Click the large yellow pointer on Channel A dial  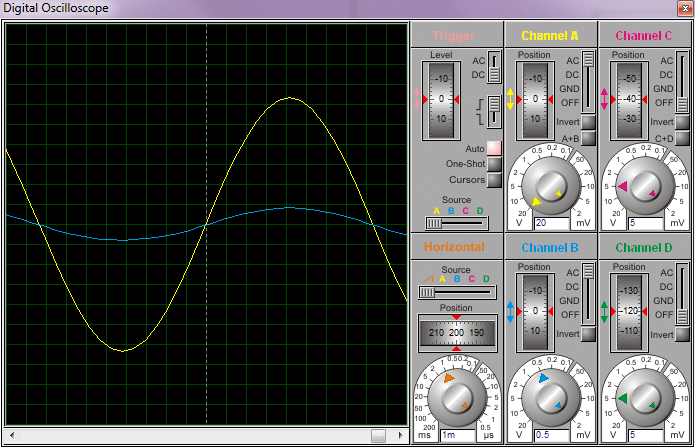(x=536, y=202)
